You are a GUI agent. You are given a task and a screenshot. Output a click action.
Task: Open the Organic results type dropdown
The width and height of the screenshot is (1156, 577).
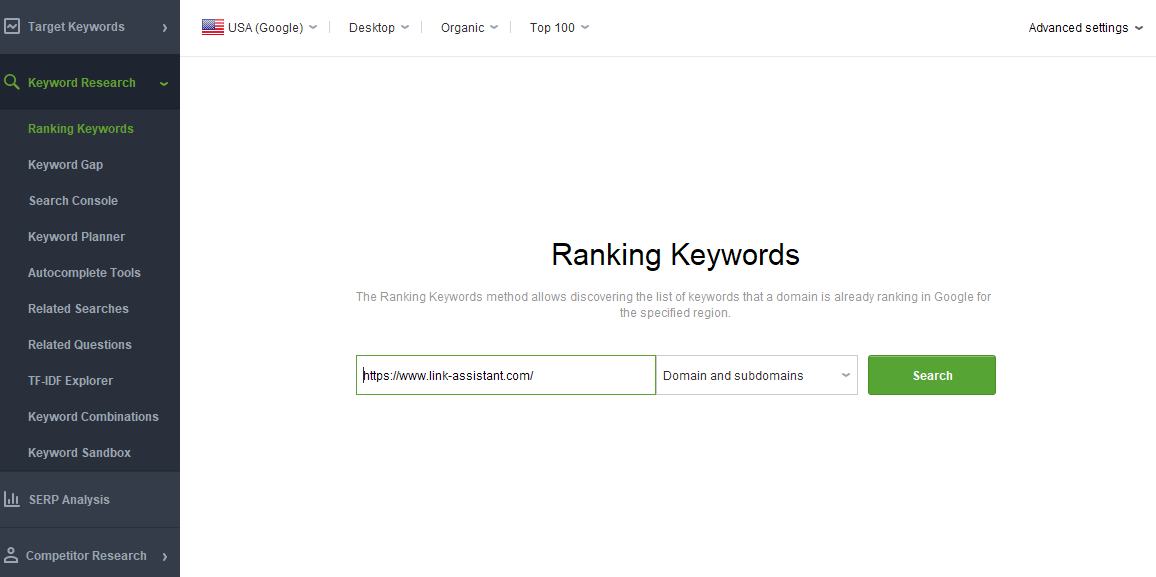tap(470, 27)
